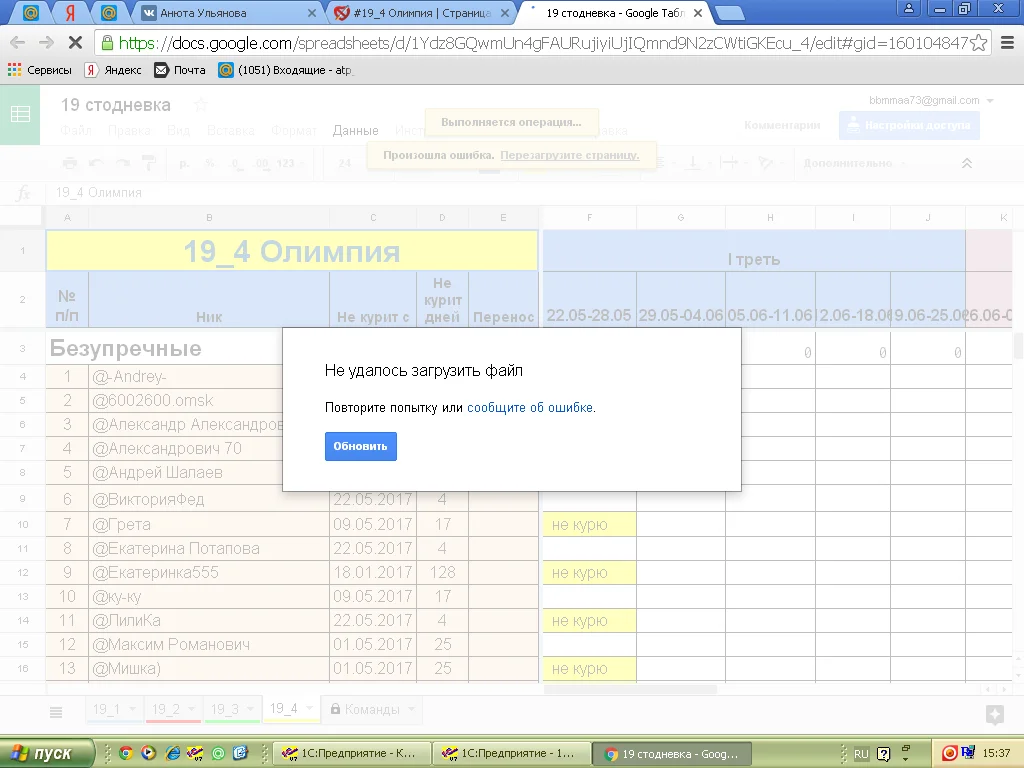Expand the 19_4 sheet tab dropdown arrow
The image size is (1024, 768).
point(307,710)
